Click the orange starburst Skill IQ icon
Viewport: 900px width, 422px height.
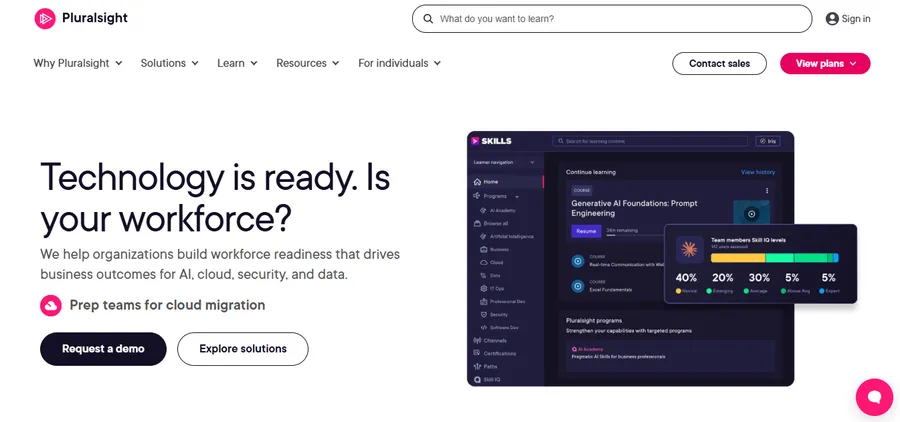pyautogui.click(x=689, y=250)
